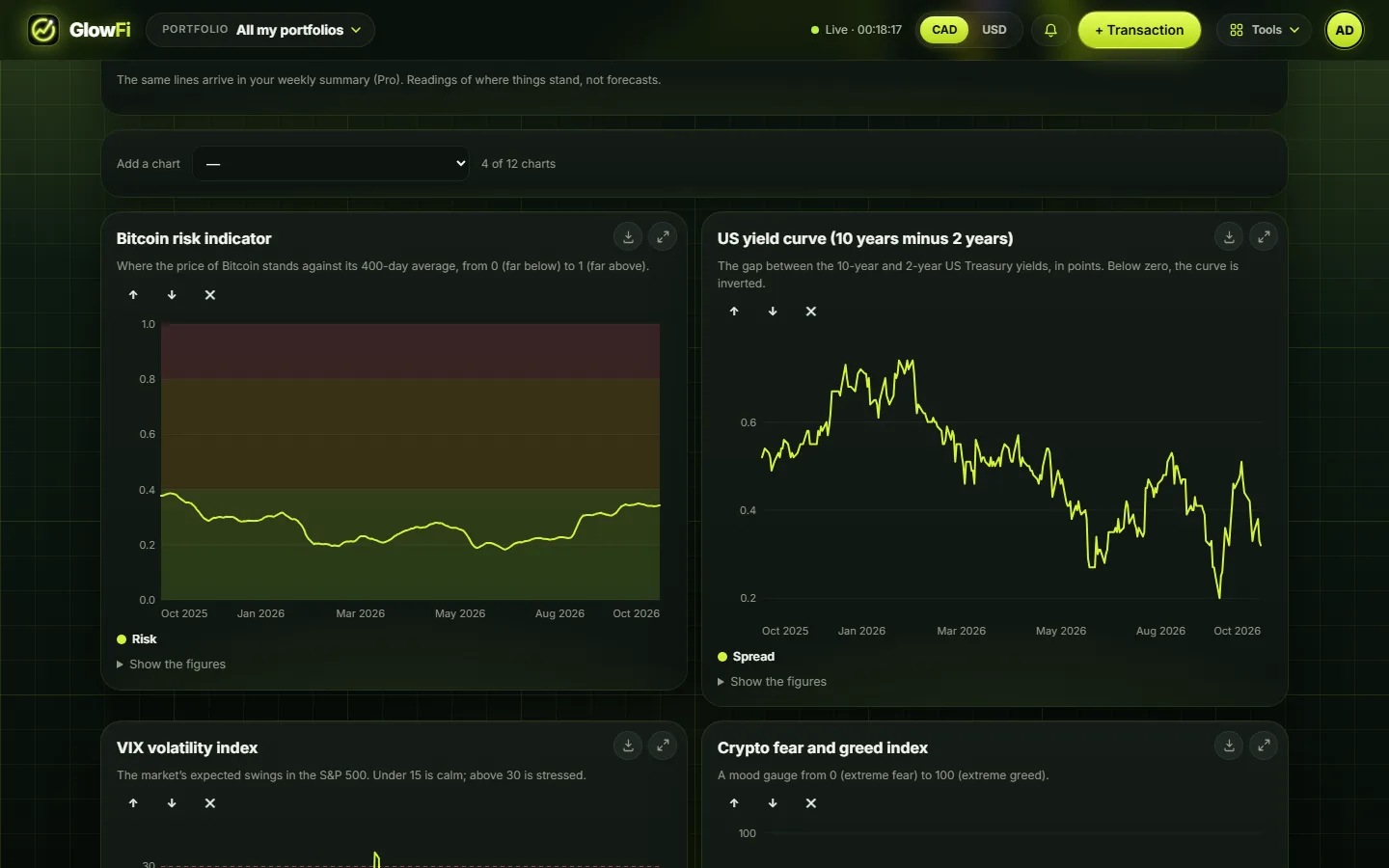Click the GlowFi brand name
This screenshot has height=868, width=1389.
click(100, 30)
